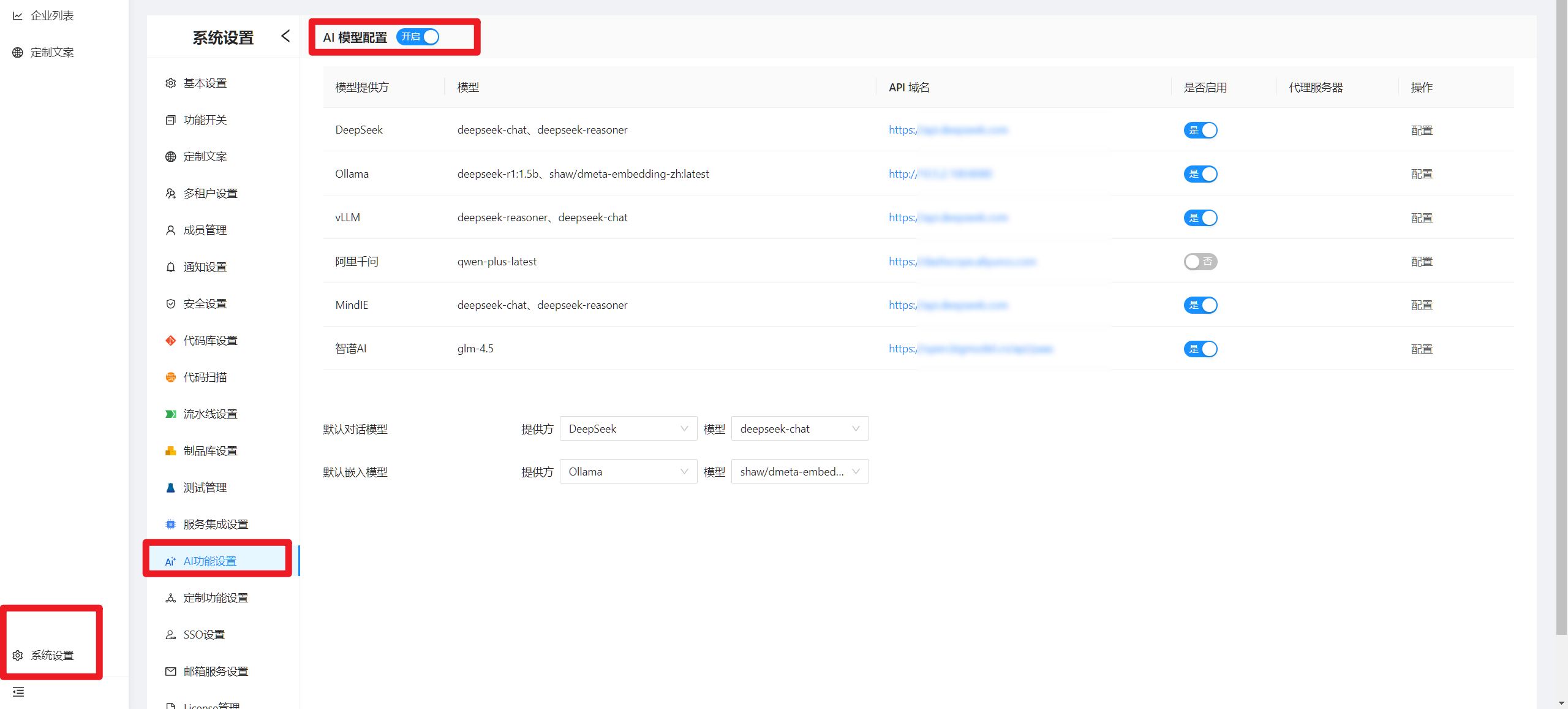Click the bottom-left menu fold icon

(18, 692)
